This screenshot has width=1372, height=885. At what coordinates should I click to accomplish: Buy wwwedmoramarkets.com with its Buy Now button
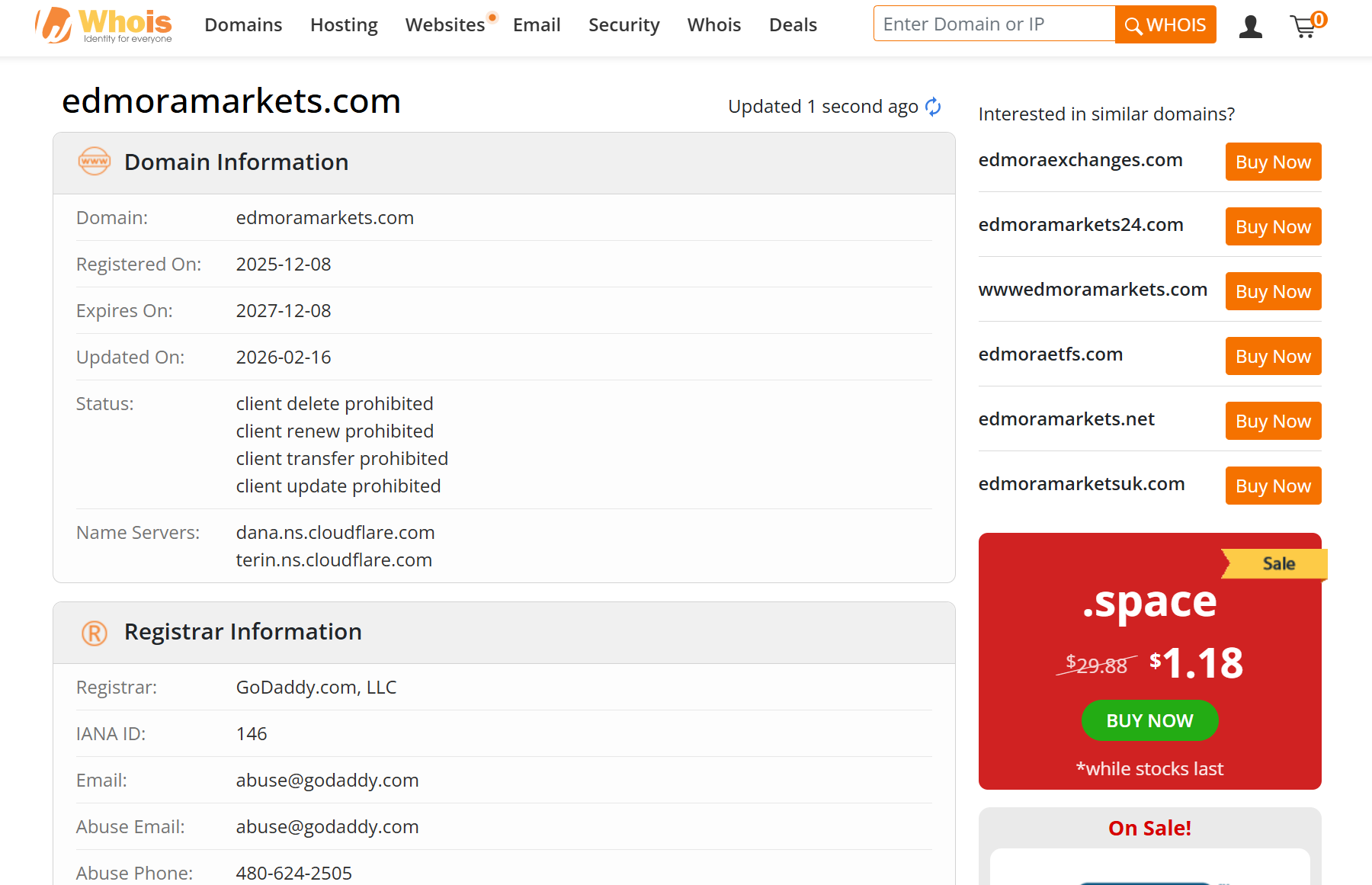pyautogui.click(x=1273, y=291)
